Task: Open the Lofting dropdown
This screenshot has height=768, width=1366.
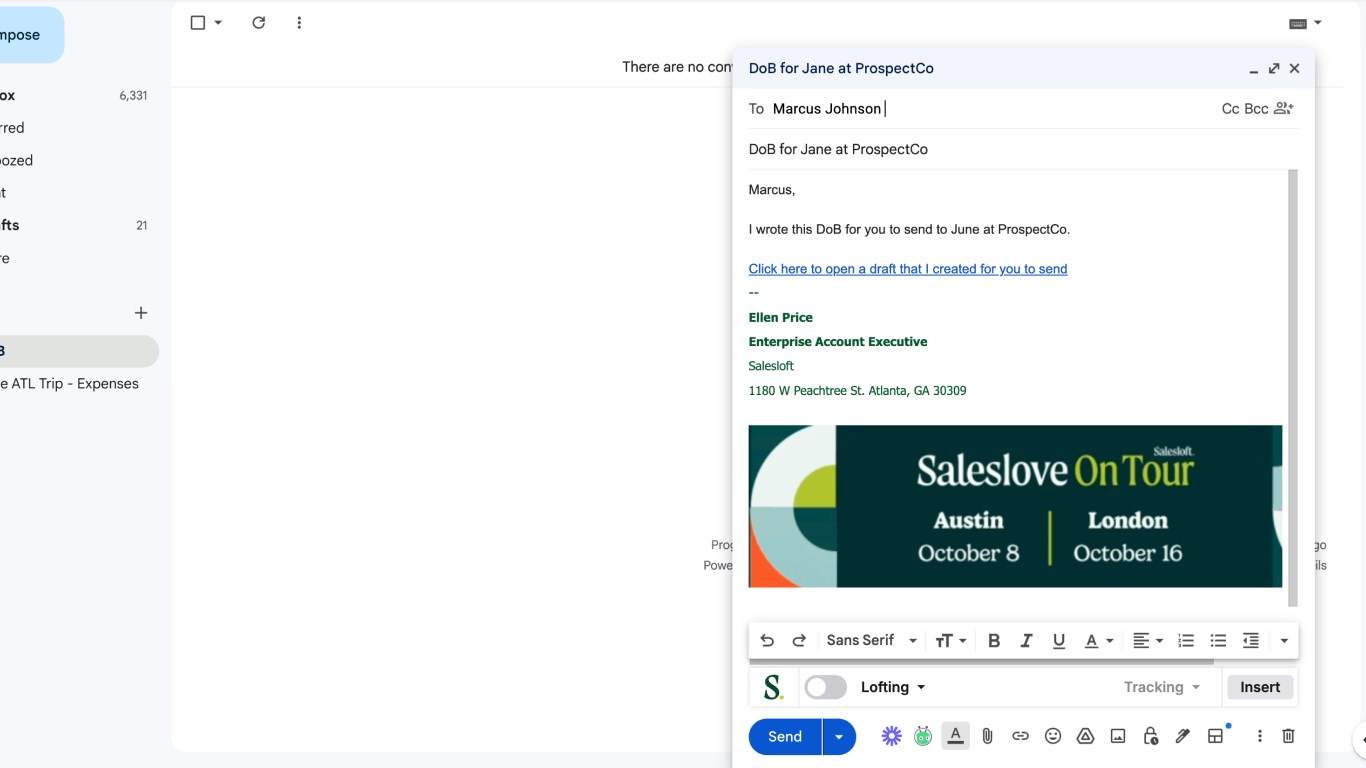Action: point(893,687)
